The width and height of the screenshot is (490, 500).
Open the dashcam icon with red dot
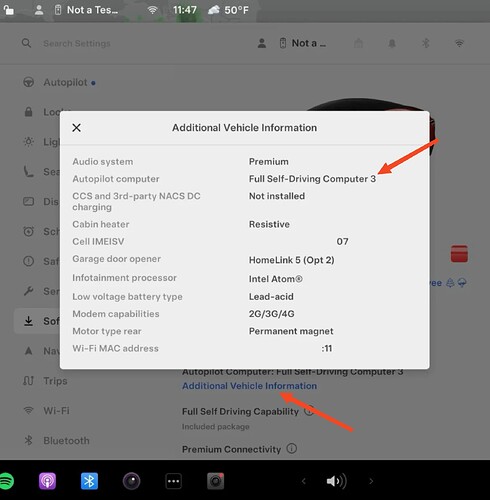click(x=215, y=481)
